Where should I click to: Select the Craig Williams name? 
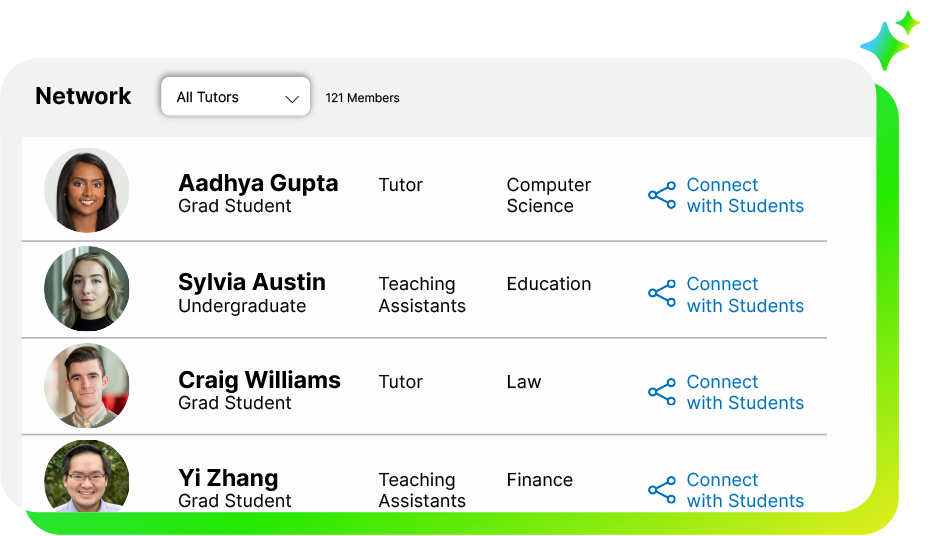[x=259, y=380]
